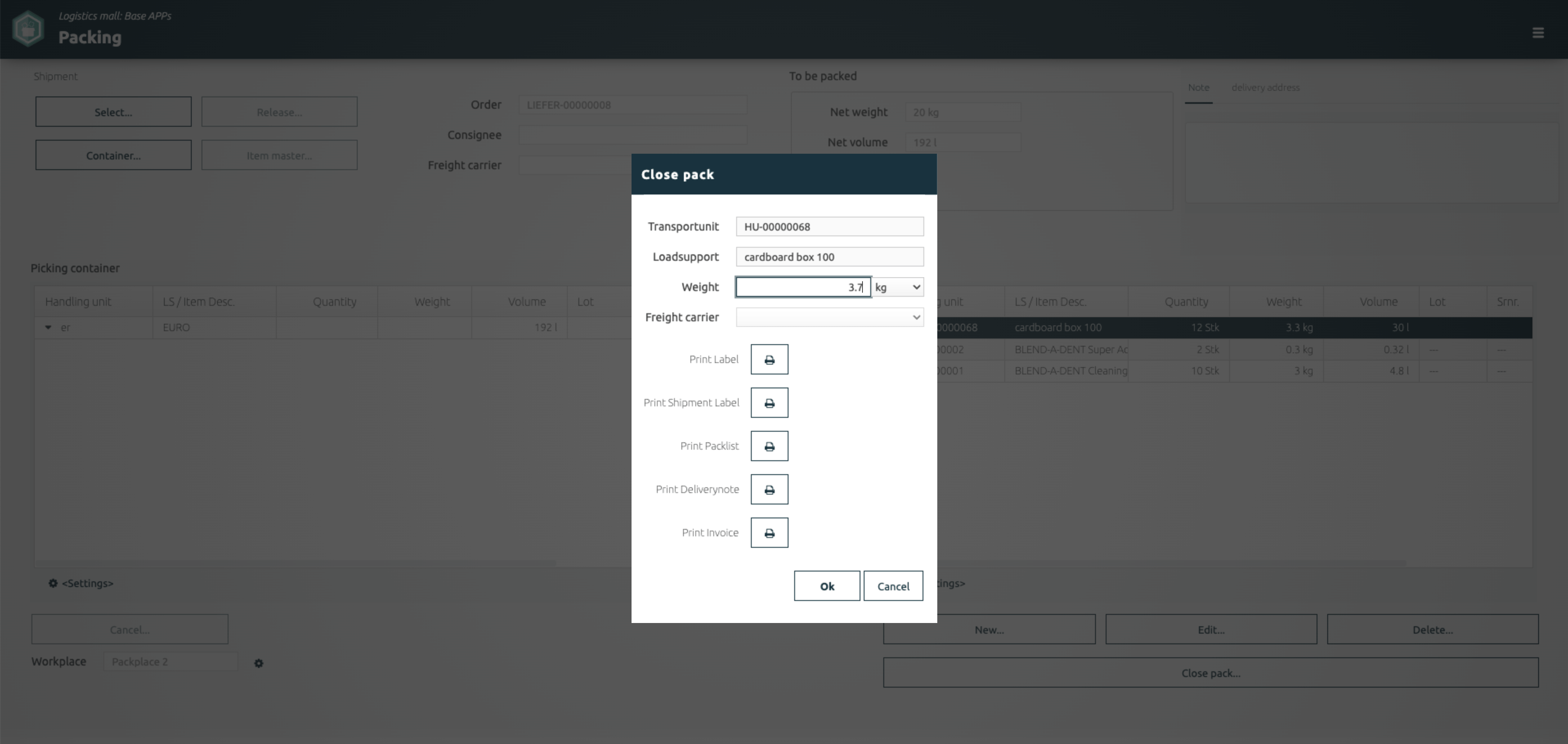This screenshot has height=744, width=1568.
Task: Click the Delete... button
Action: click(1432, 629)
